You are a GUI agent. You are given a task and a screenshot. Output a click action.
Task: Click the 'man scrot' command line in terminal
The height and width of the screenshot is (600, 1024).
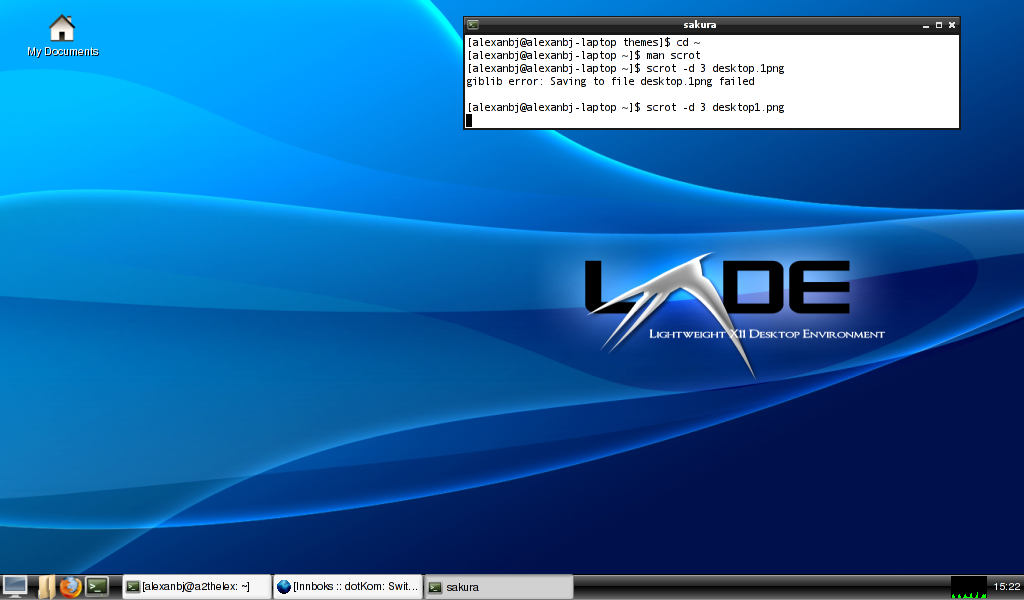(x=584, y=55)
